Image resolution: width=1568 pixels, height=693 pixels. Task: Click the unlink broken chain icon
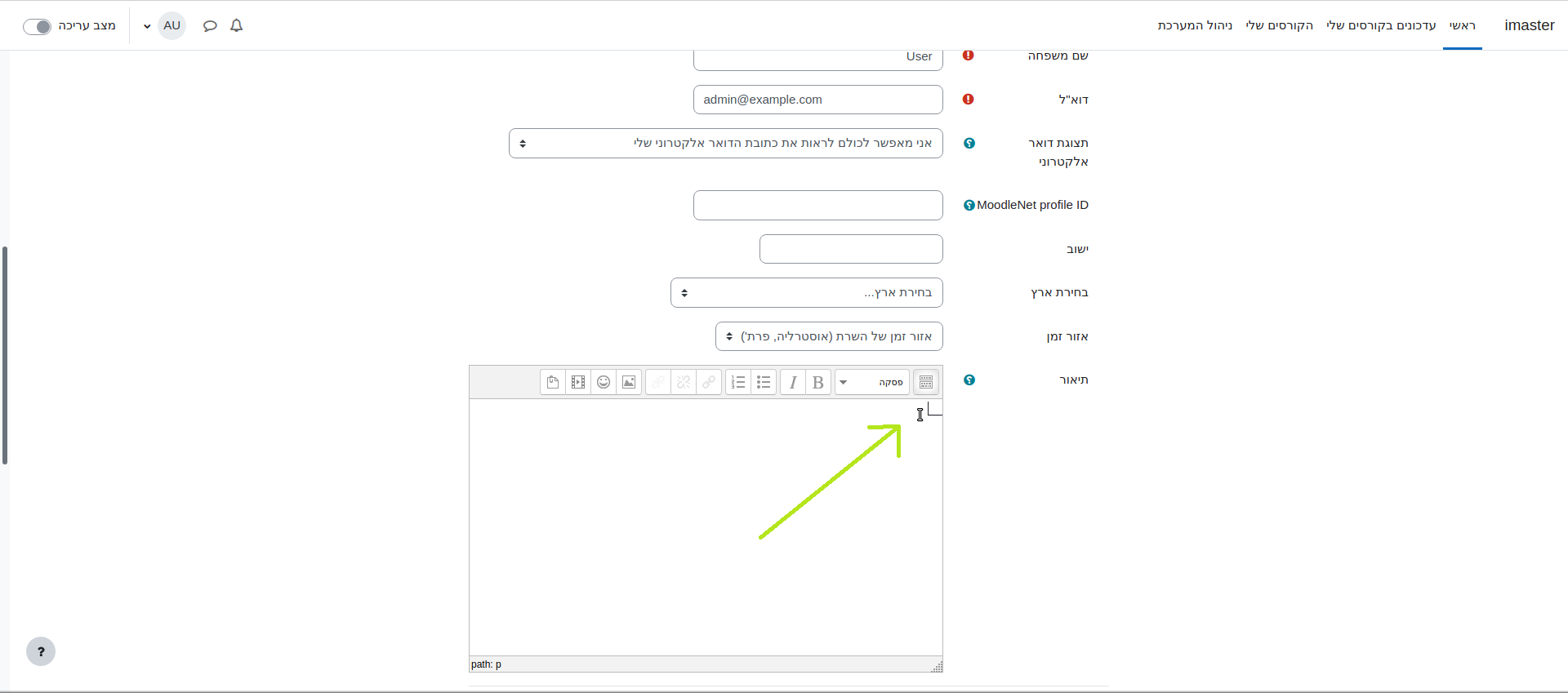tap(684, 382)
